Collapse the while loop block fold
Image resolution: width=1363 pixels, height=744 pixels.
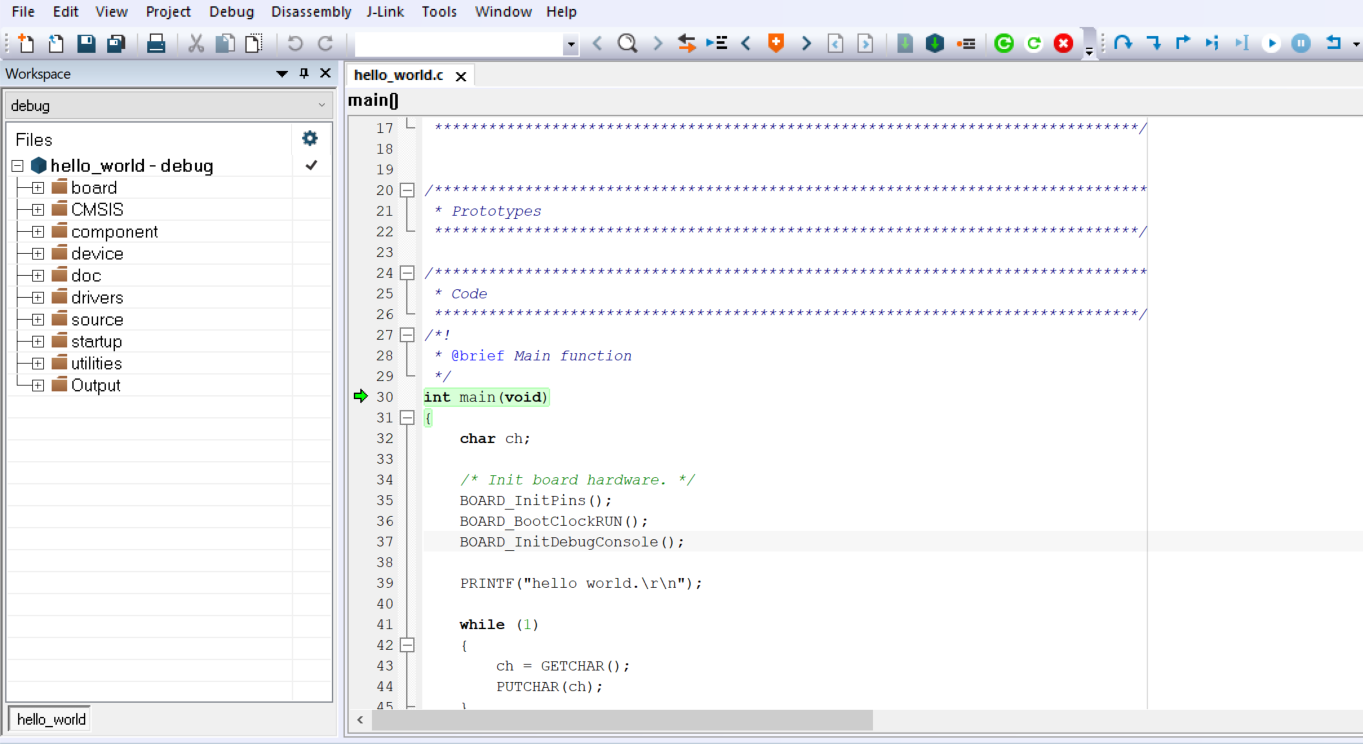coord(407,645)
